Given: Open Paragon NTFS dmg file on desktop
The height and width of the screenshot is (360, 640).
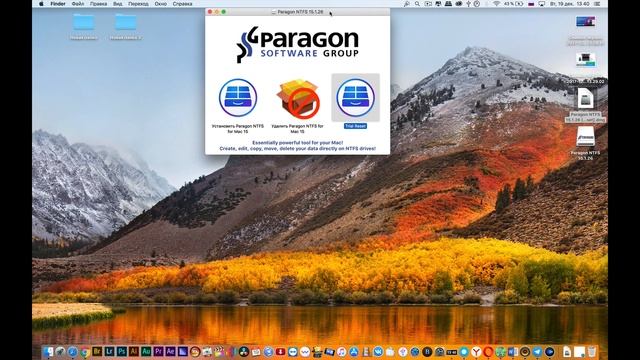Looking at the screenshot, I should point(585,99).
